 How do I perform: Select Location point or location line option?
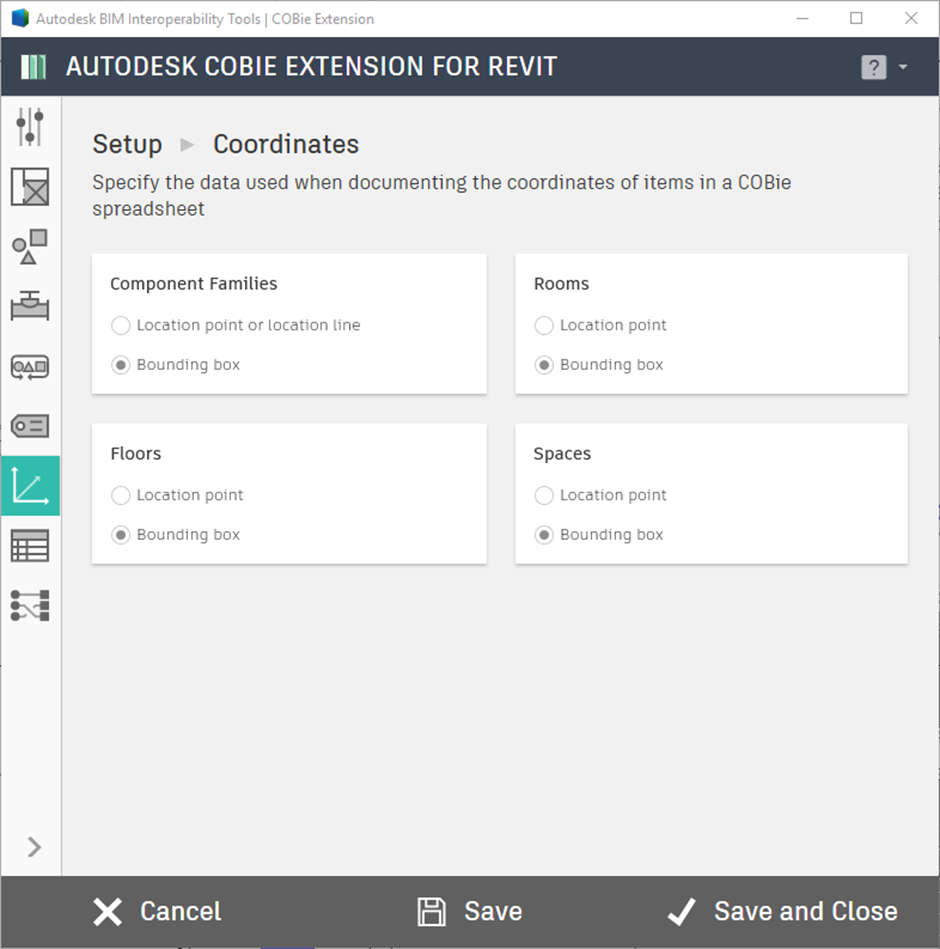[x=235, y=325]
